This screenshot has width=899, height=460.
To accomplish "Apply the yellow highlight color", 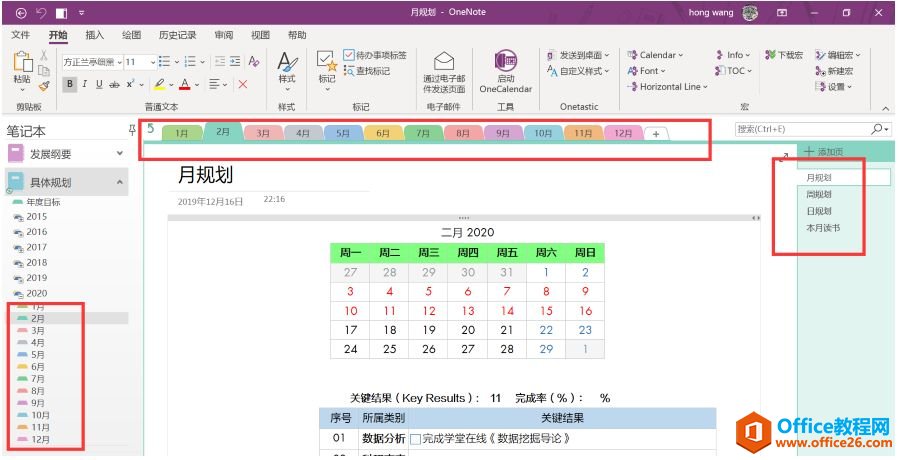I will (160, 85).
